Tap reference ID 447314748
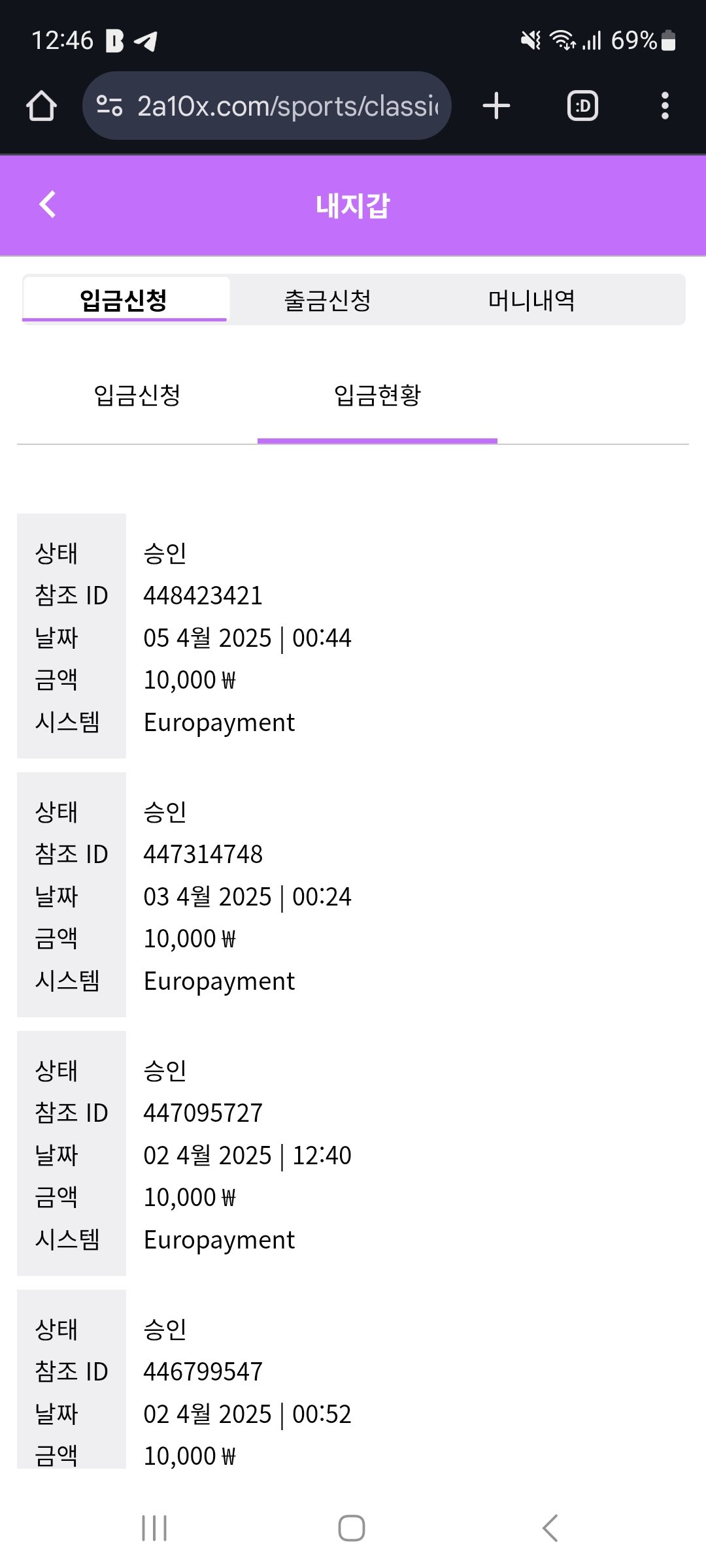The height and width of the screenshot is (1568, 706). 203,855
